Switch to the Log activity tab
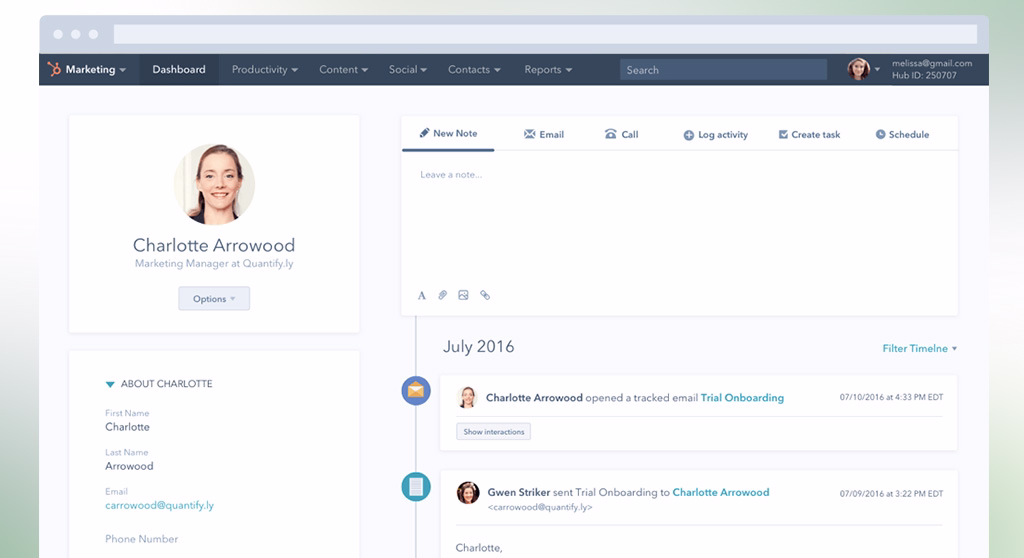This screenshot has height=558, width=1024. pyautogui.click(x=716, y=135)
